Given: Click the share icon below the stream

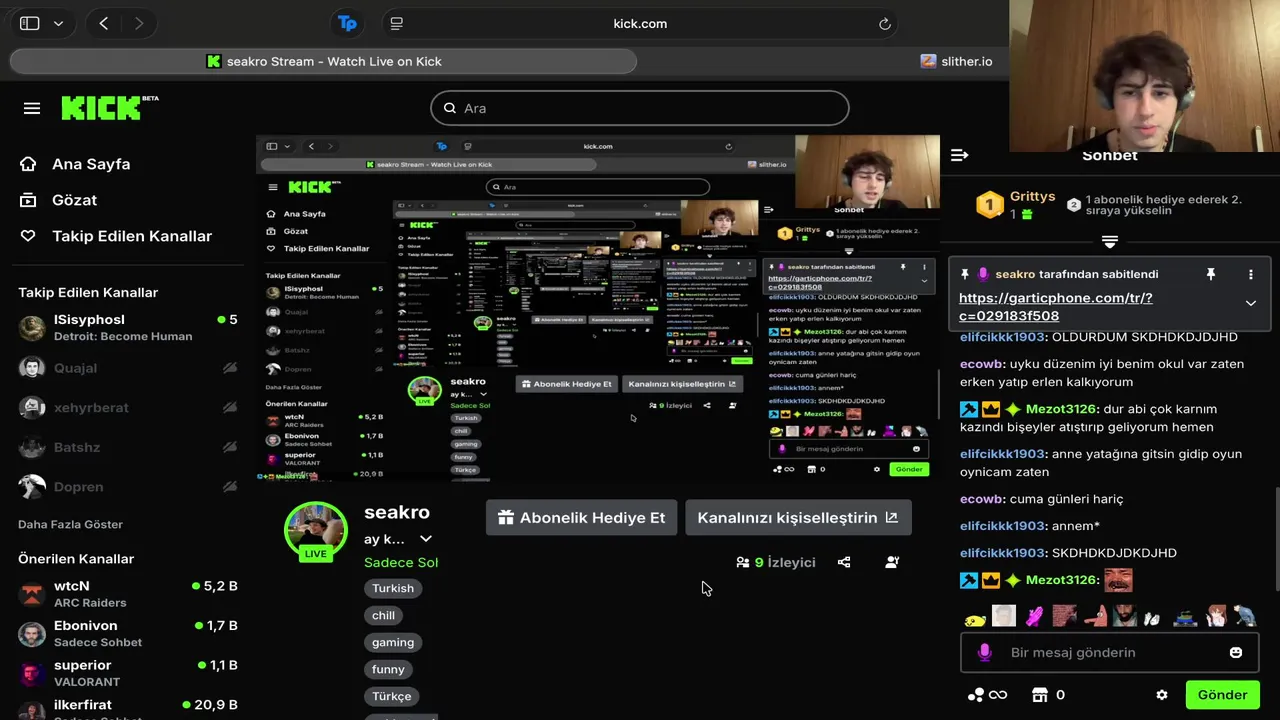Looking at the screenshot, I should [844, 562].
